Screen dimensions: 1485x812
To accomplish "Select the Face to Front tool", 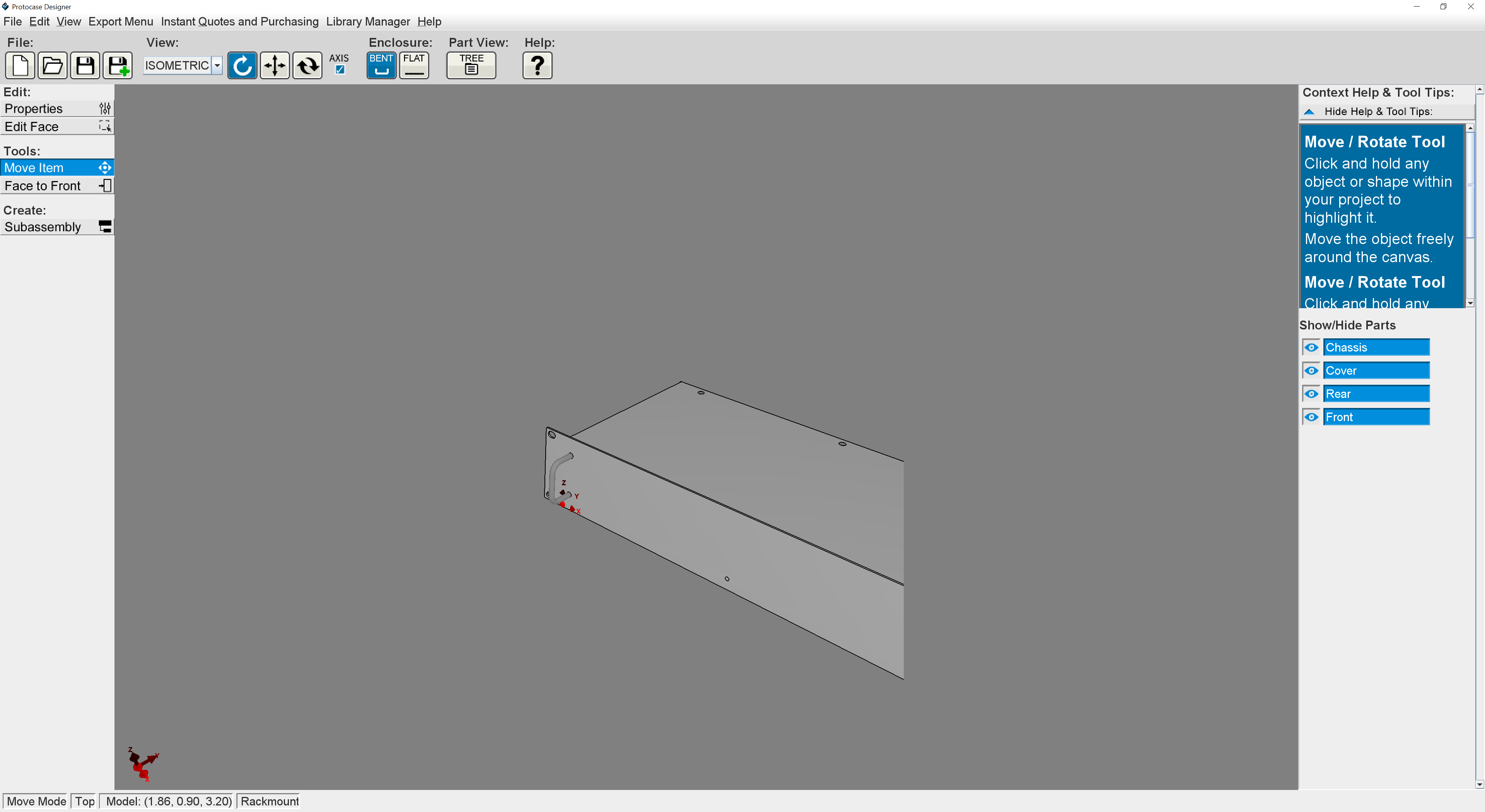I will click(56, 186).
